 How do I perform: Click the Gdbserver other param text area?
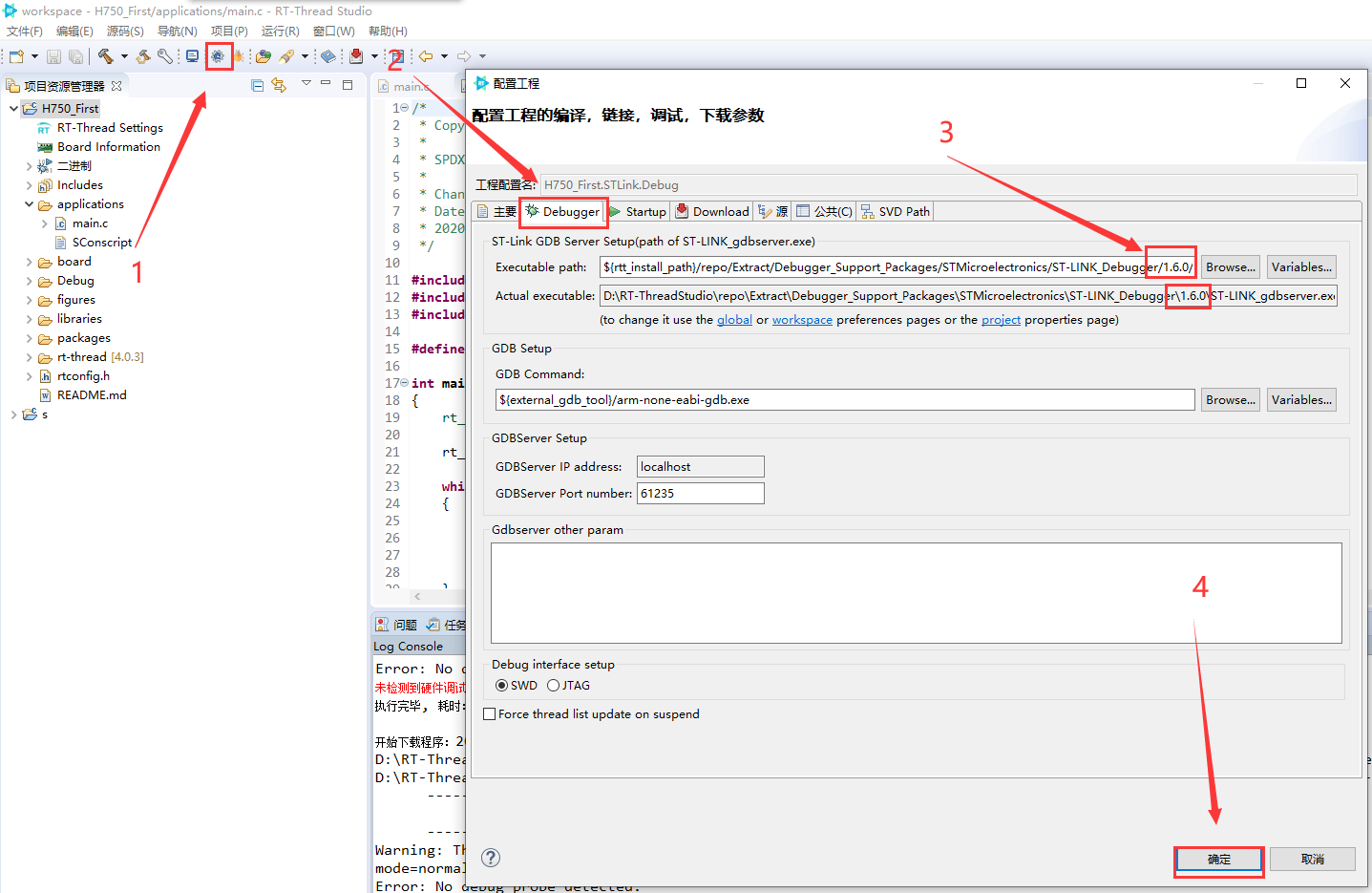tap(917, 593)
